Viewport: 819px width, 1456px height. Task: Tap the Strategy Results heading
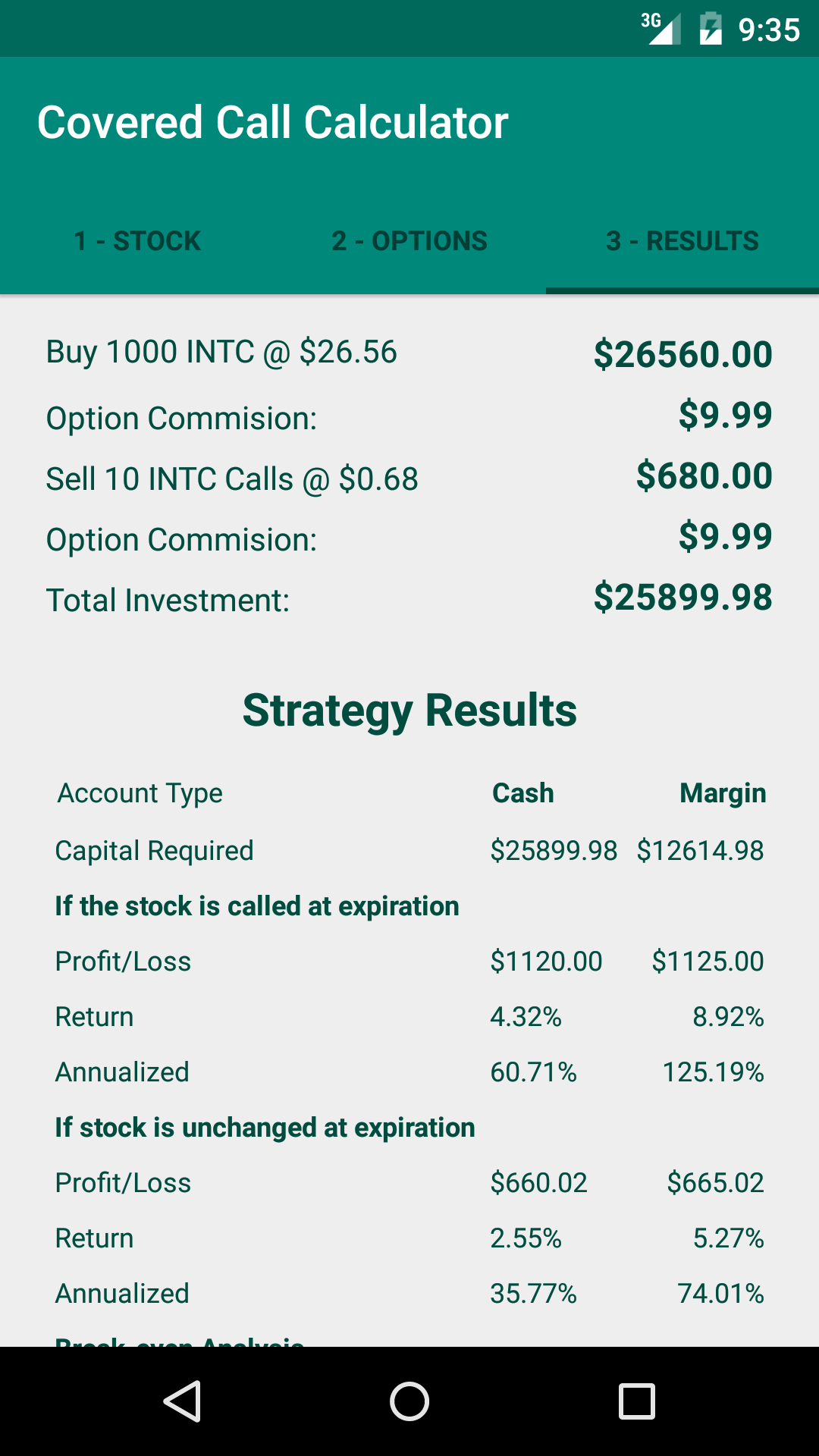pos(409,711)
